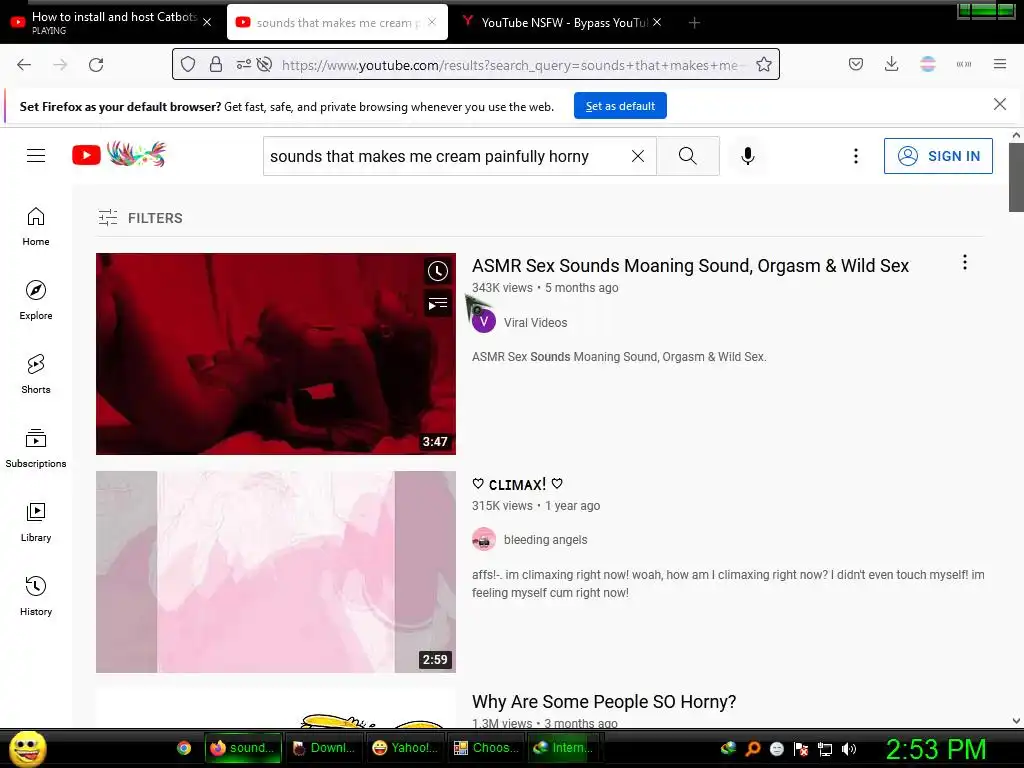Open Why Are Some People video title
Screen dimensions: 1024x768
coord(604,701)
